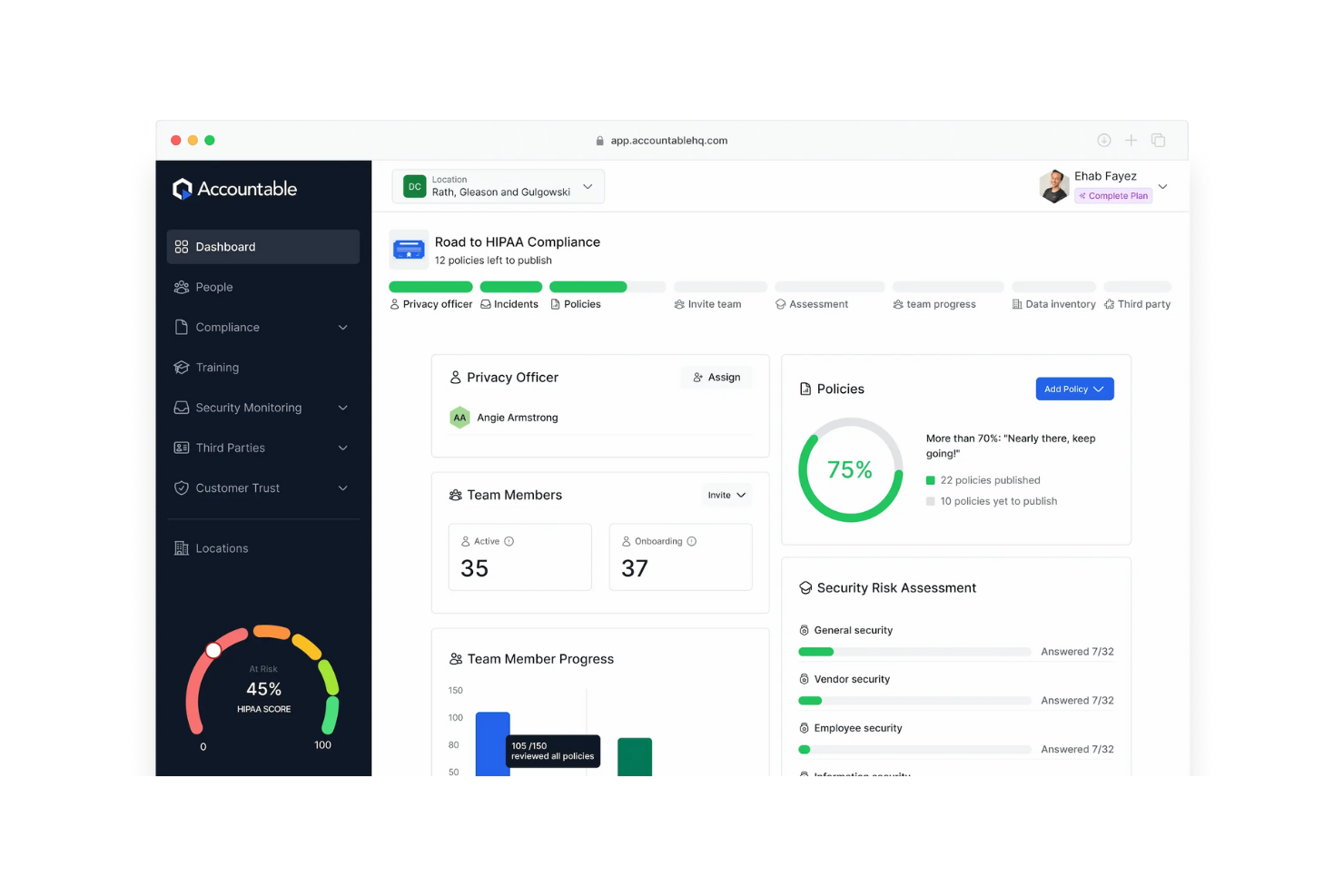Expand the Ehab Fayez profile menu

point(1162,186)
